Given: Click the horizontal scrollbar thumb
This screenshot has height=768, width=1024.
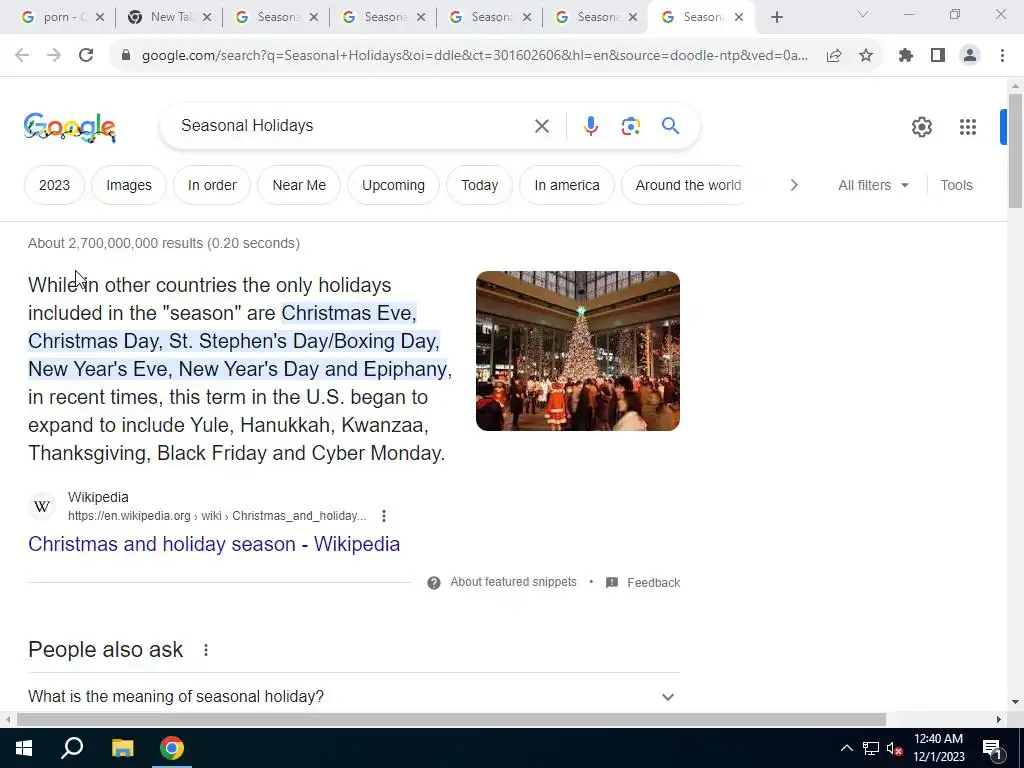Looking at the screenshot, I should pyautogui.click(x=451, y=720).
